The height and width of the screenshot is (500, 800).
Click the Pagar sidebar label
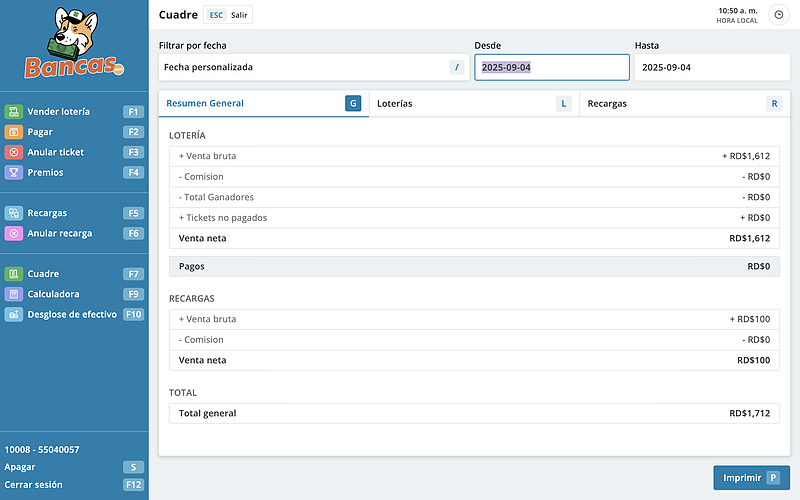click(40, 132)
